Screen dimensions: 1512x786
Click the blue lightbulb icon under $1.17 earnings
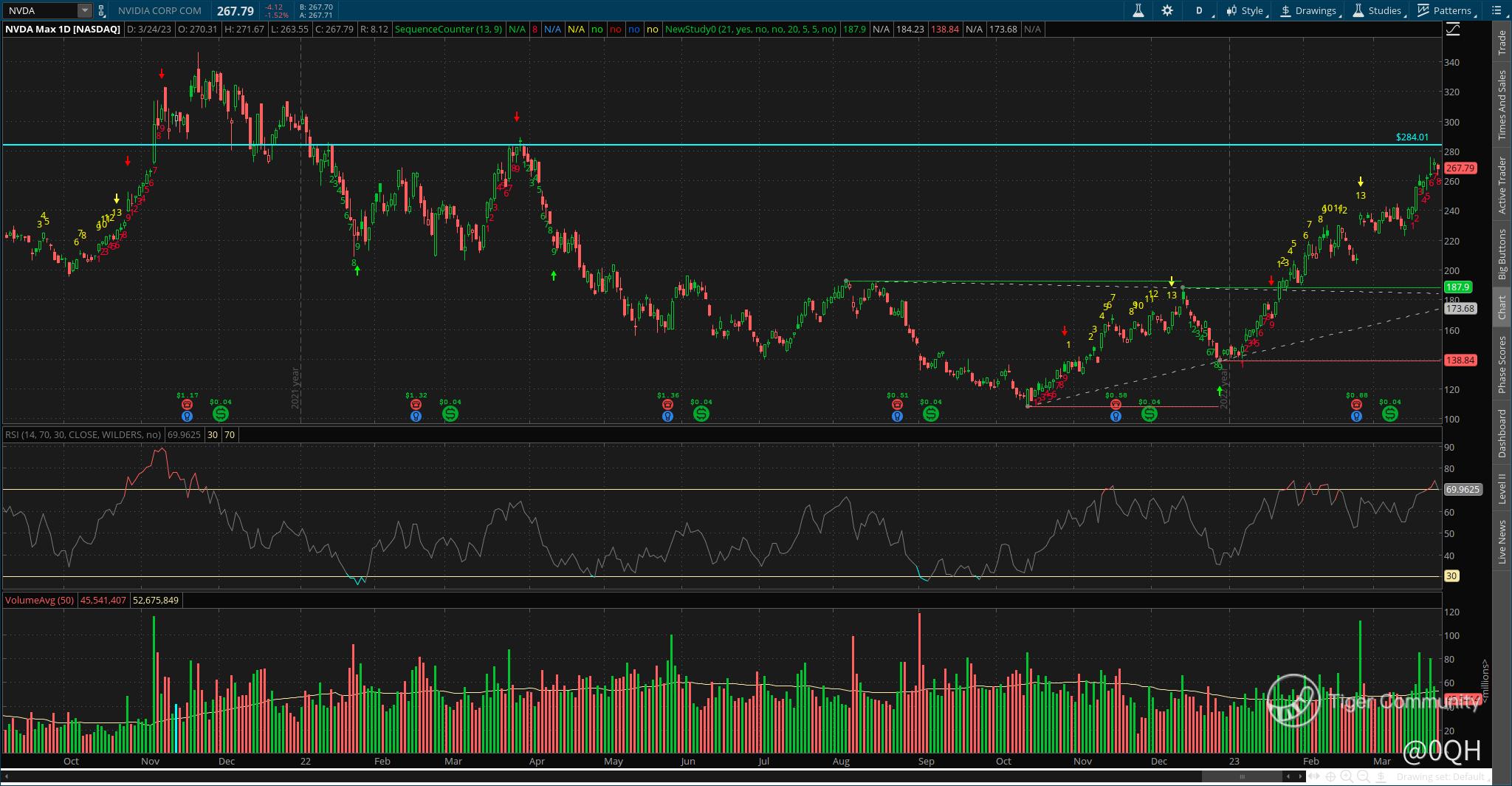pos(187,416)
